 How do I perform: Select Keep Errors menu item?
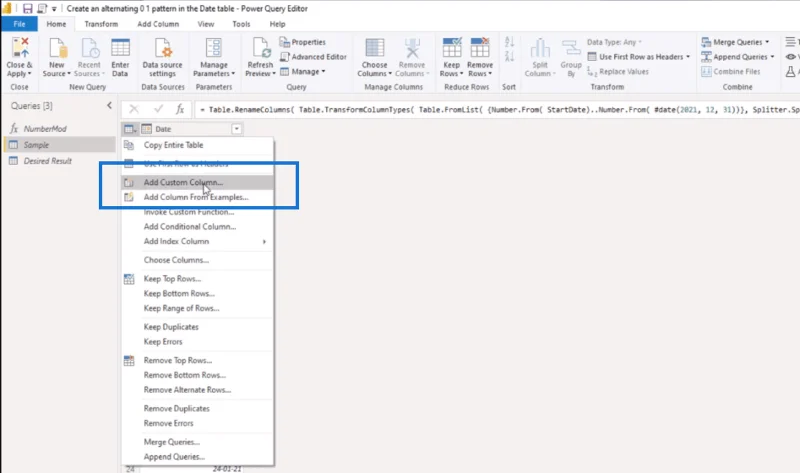click(197, 341)
